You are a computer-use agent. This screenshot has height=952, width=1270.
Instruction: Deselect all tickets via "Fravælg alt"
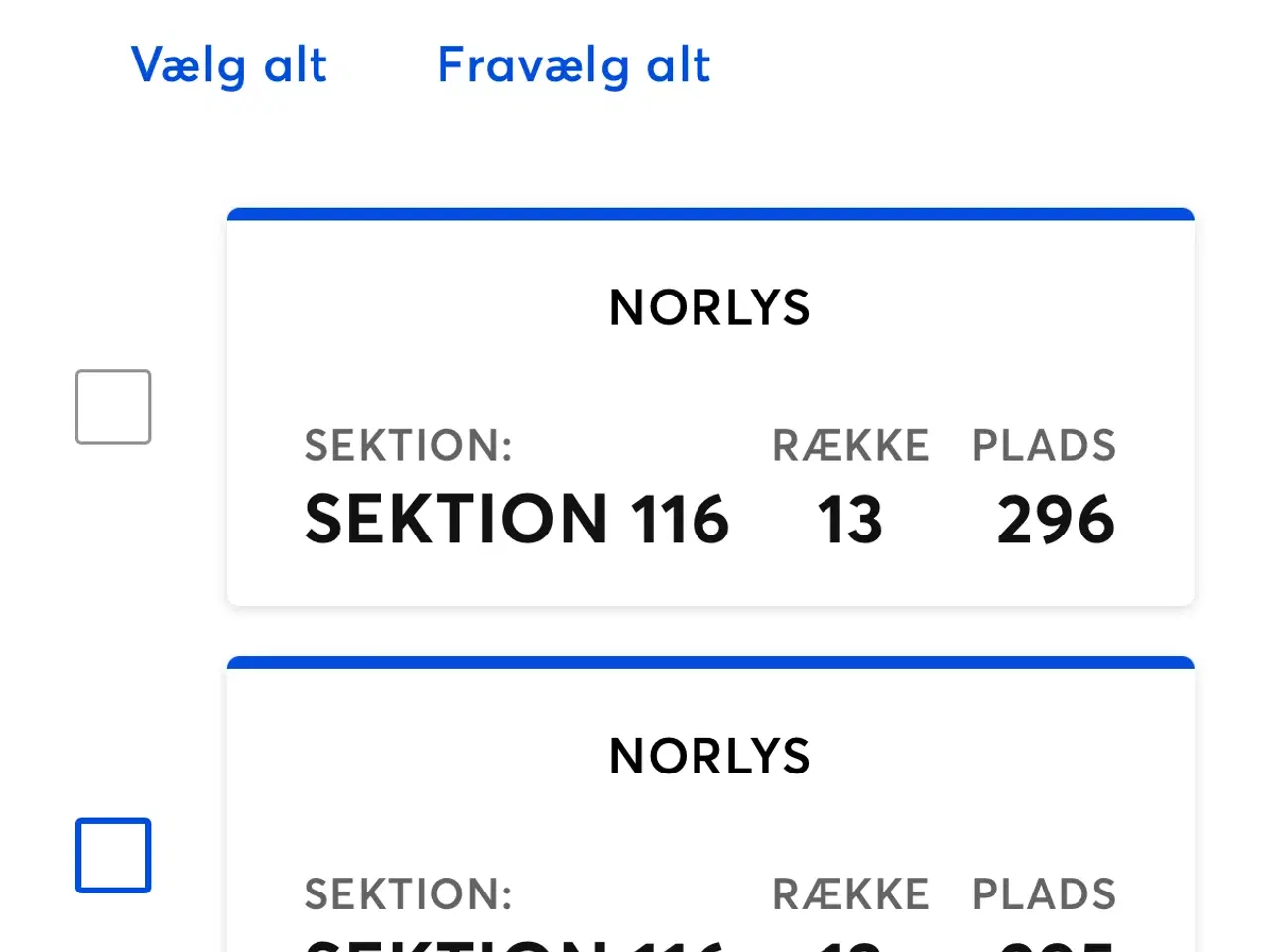573,65
